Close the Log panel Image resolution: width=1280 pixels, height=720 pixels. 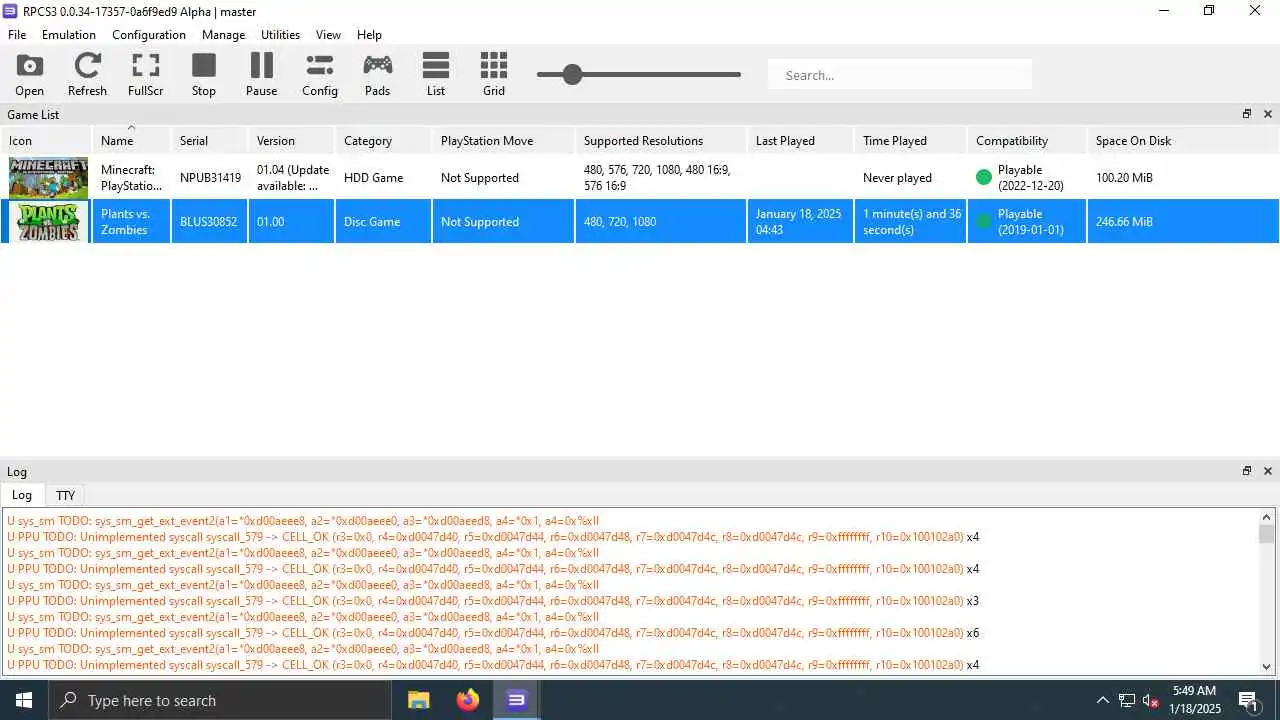coord(1268,471)
